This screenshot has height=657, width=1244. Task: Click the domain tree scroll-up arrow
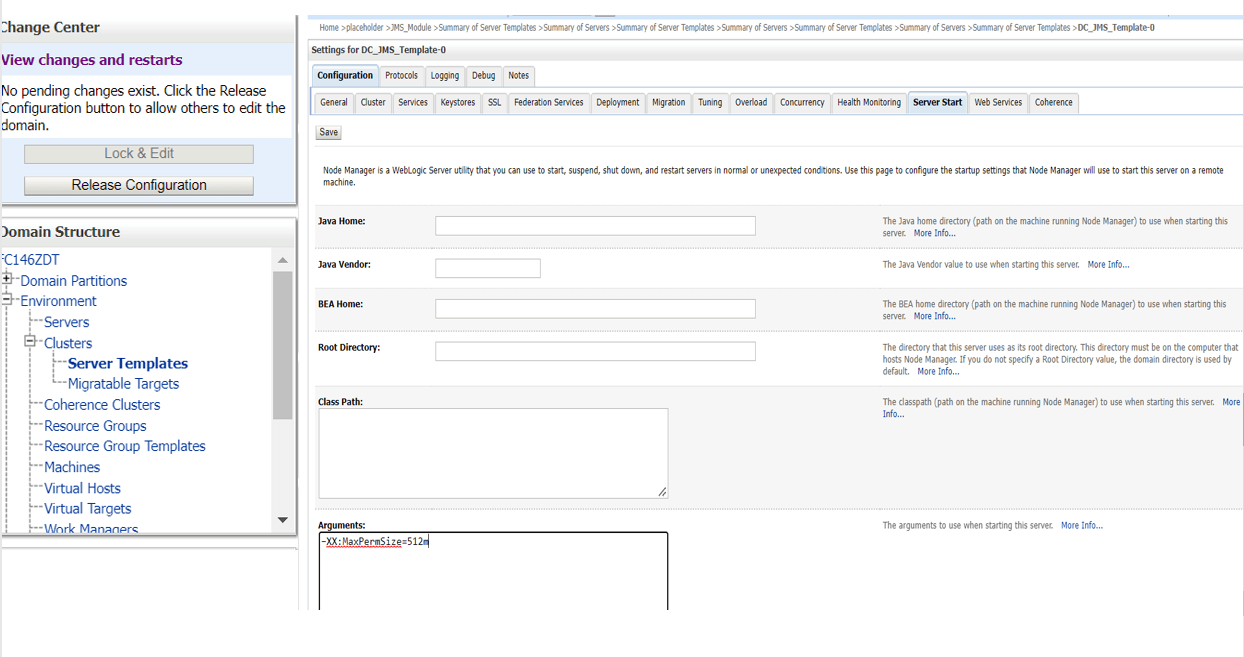(282, 260)
